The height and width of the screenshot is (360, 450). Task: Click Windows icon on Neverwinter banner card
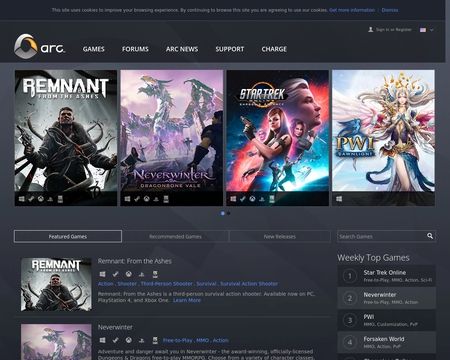click(127, 199)
